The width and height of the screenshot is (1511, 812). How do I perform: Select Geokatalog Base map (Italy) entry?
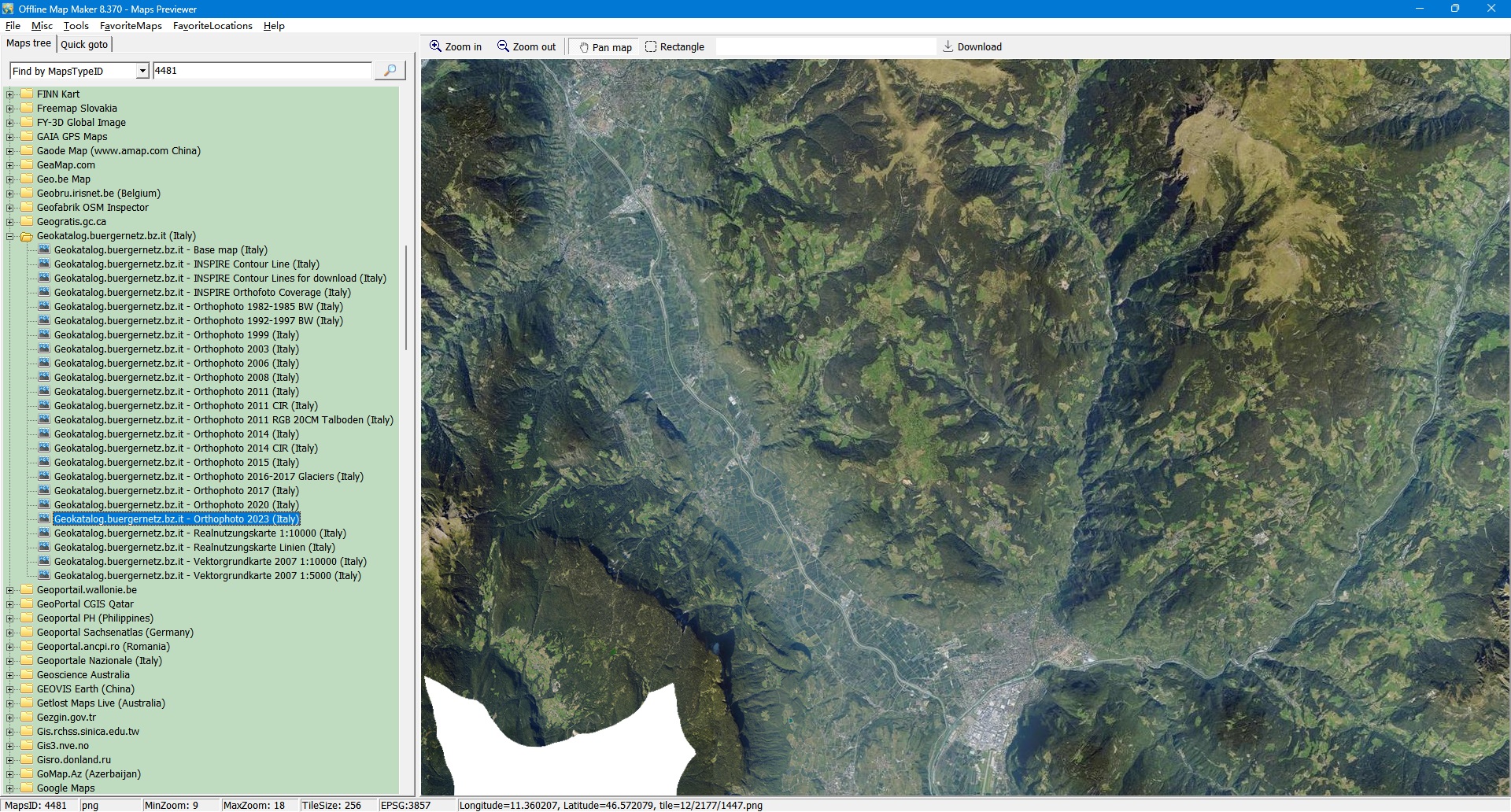pyautogui.click(x=161, y=250)
